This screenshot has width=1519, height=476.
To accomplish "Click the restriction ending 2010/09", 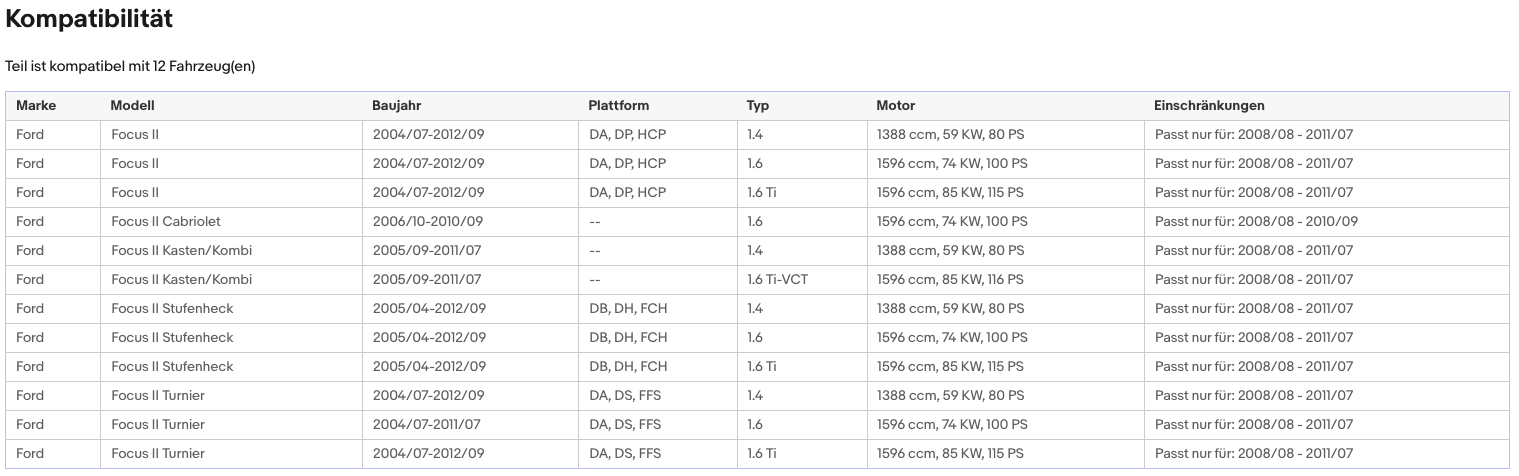I will click(1256, 221).
